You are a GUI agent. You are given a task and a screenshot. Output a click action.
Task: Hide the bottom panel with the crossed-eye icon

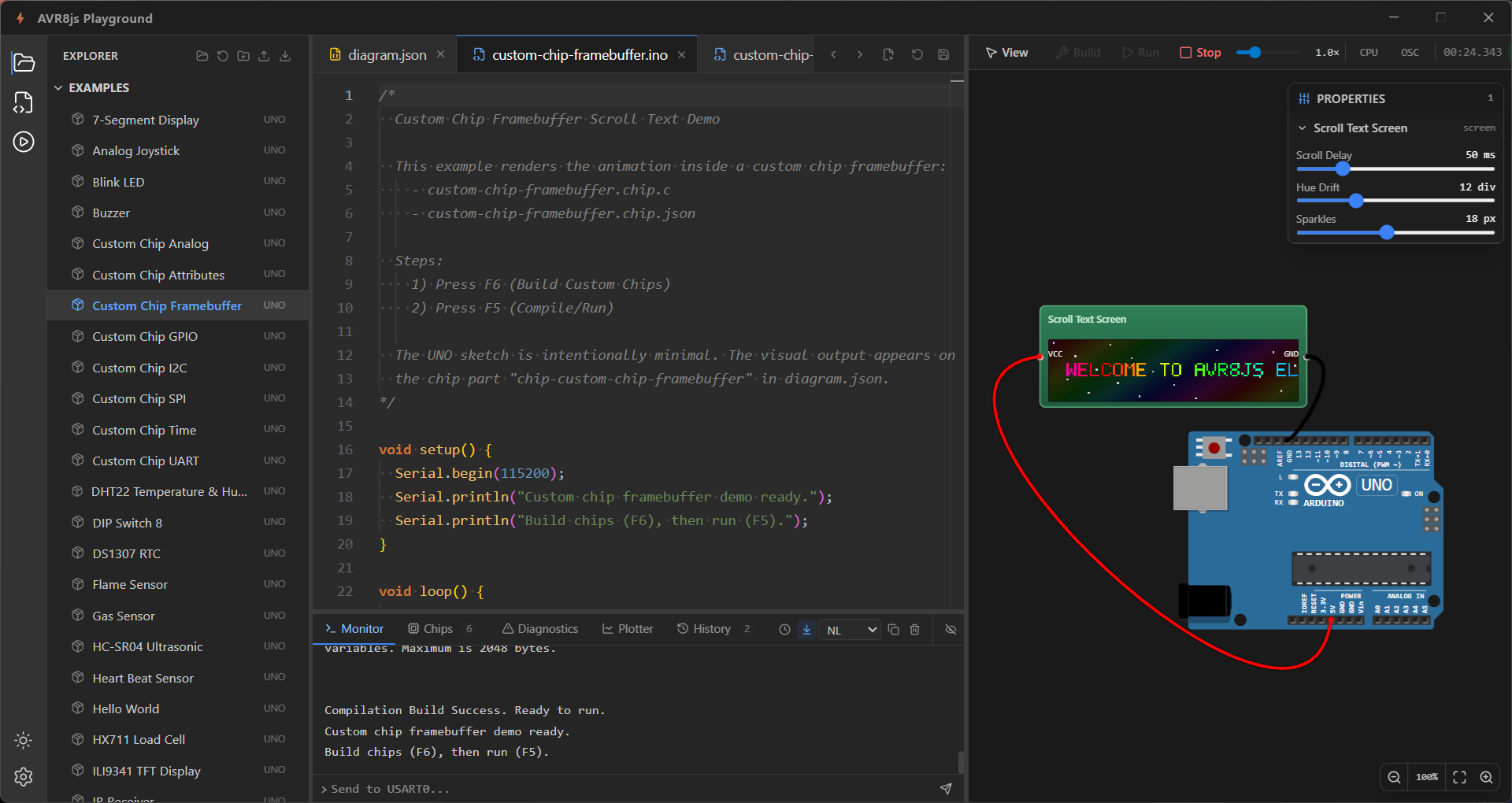click(x=951, y=630)
